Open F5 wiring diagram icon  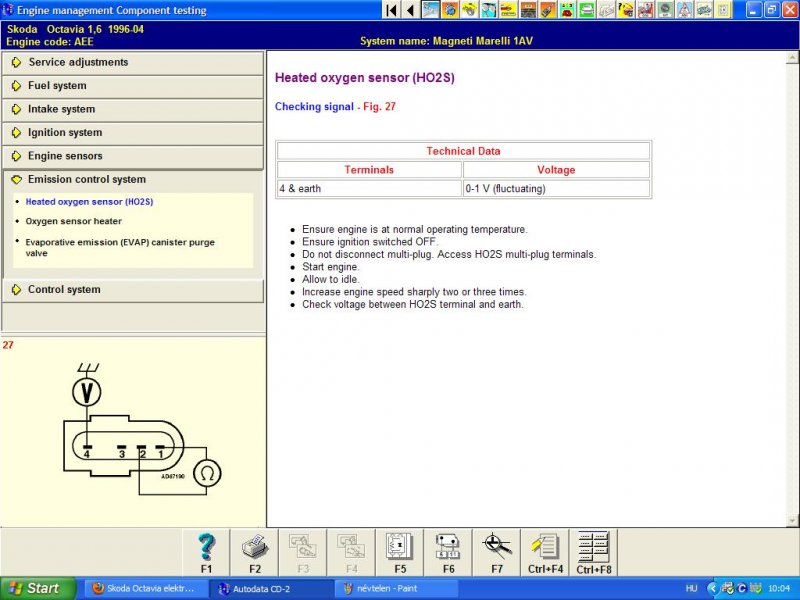400,552
